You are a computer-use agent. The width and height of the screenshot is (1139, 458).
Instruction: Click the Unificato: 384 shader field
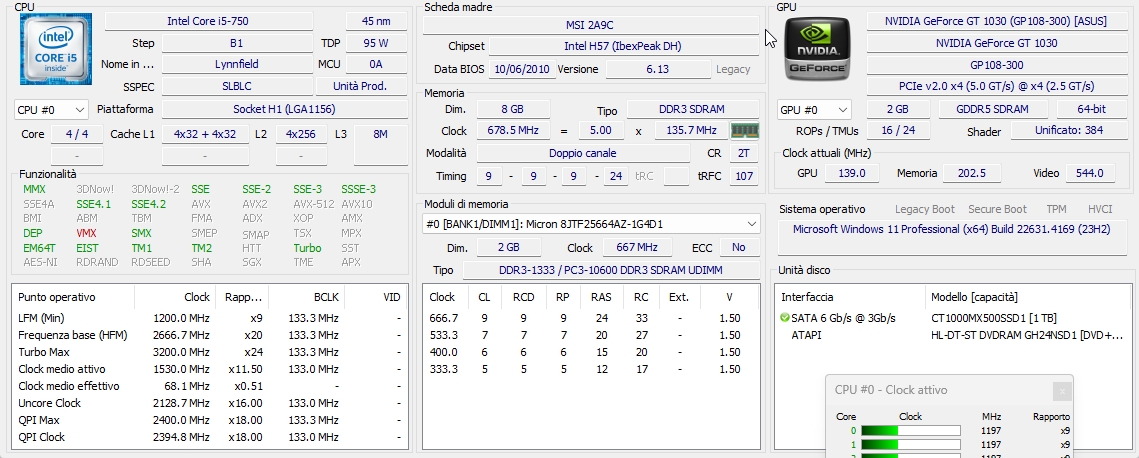click(x=1069, y=131)
